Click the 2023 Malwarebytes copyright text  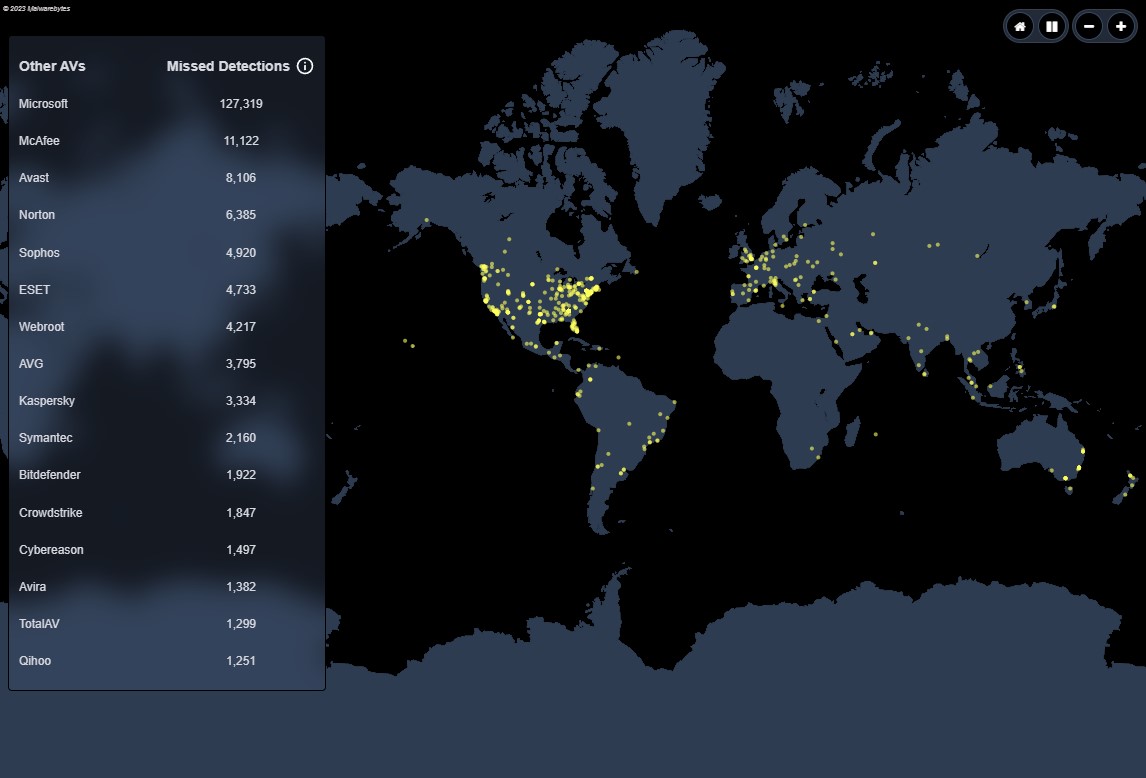pos(37,9)
